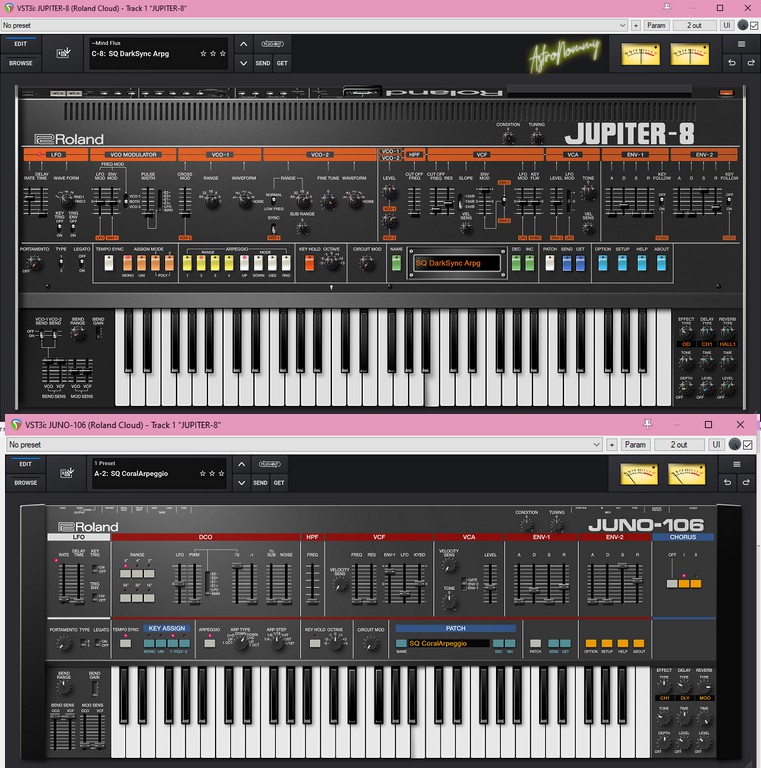Rate the SQ CoralArpeggio preset with stars
761x768 pixels.
[x=212, y=474]
